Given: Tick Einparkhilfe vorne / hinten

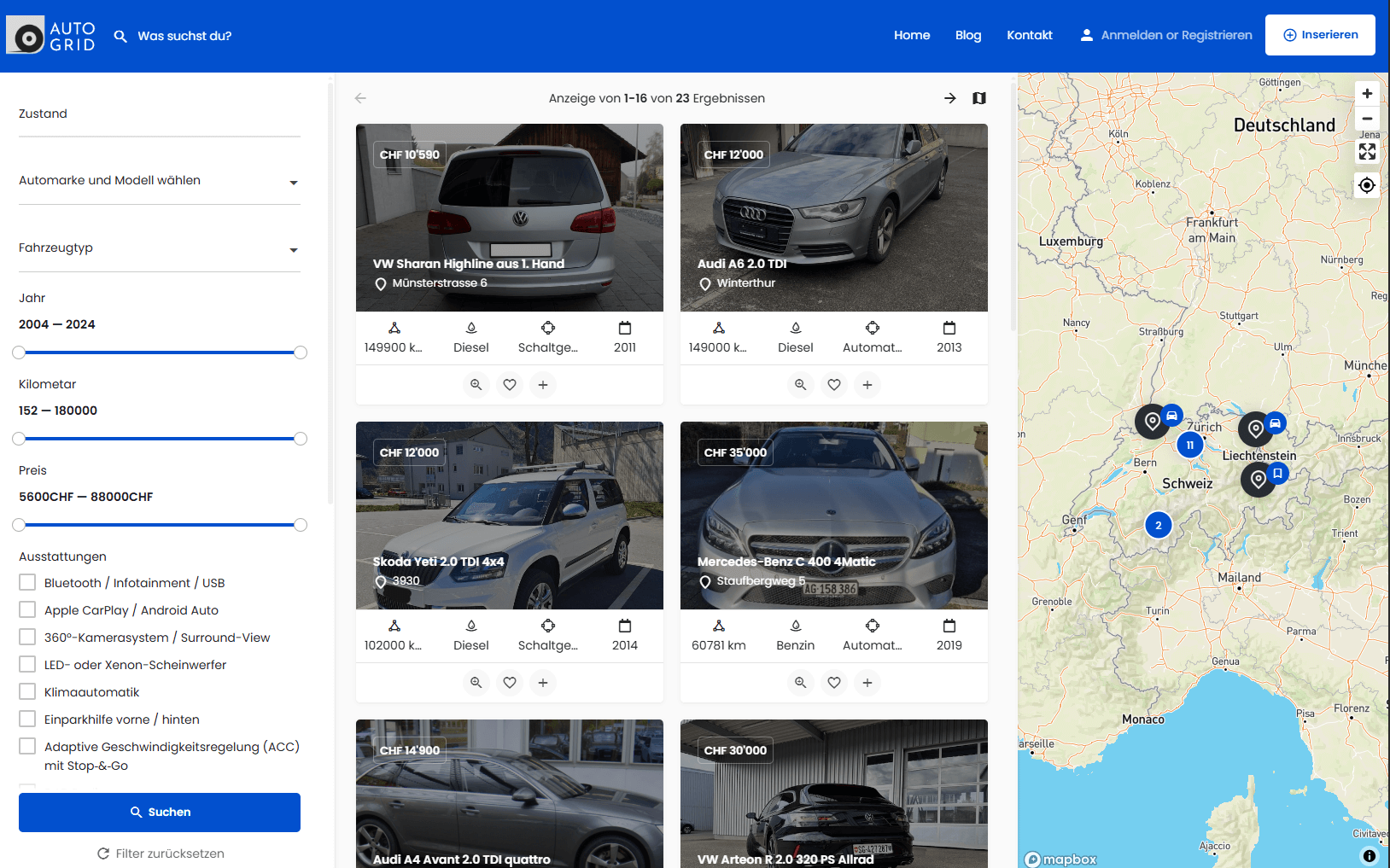Looking at the screenshot, I should tap(27, 719).
